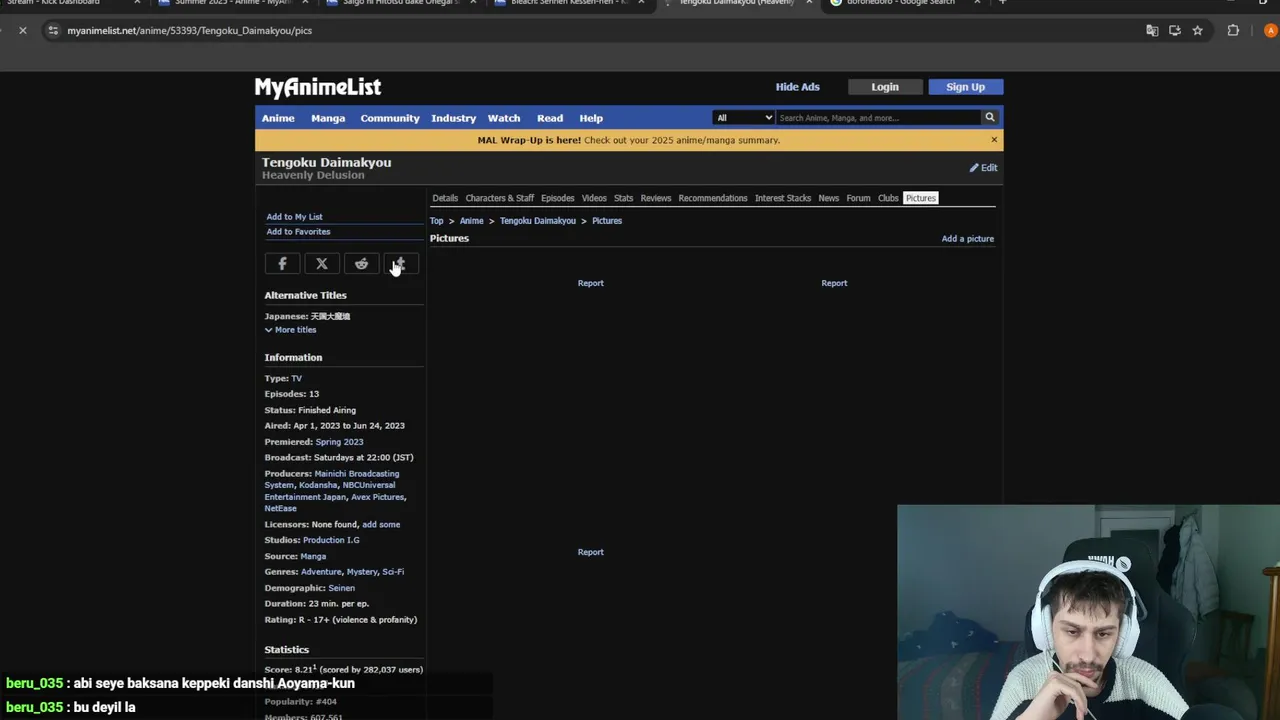Open the Read main menu
The height and width of the screenshot is (720, 1280).
(550, 118)
